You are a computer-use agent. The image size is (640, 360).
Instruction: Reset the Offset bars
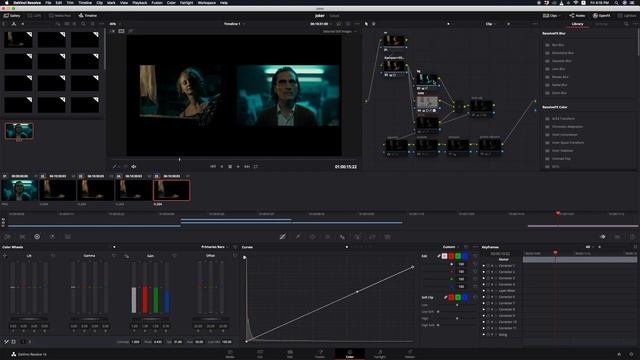[x=235, y=256]
